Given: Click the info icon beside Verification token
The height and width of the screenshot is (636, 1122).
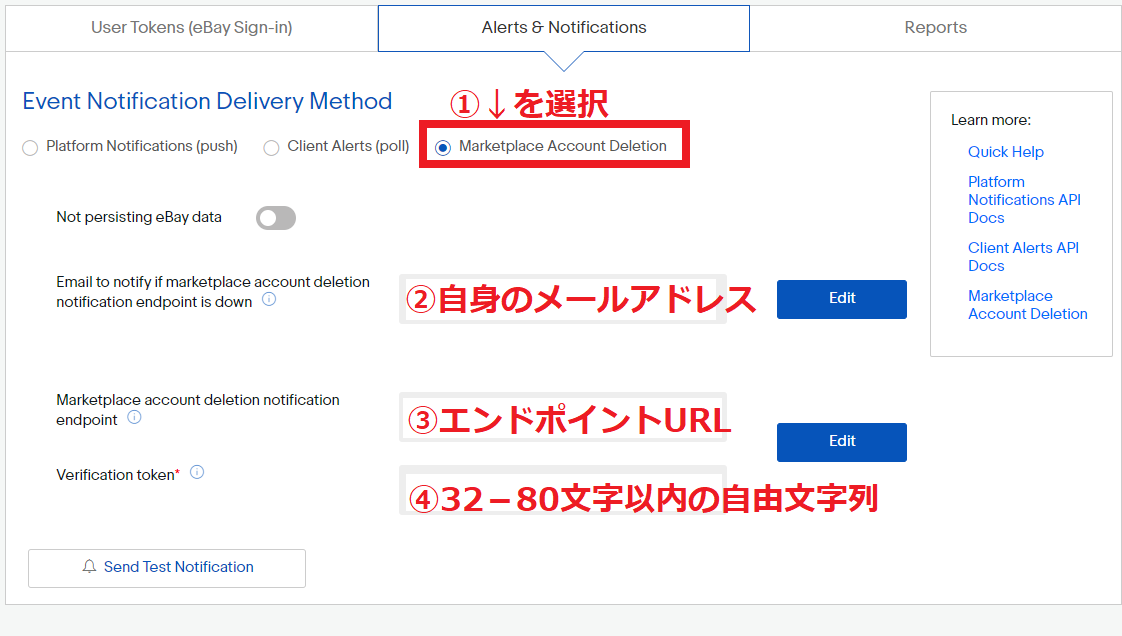Looking at the screenshot, I should (197, 474).
